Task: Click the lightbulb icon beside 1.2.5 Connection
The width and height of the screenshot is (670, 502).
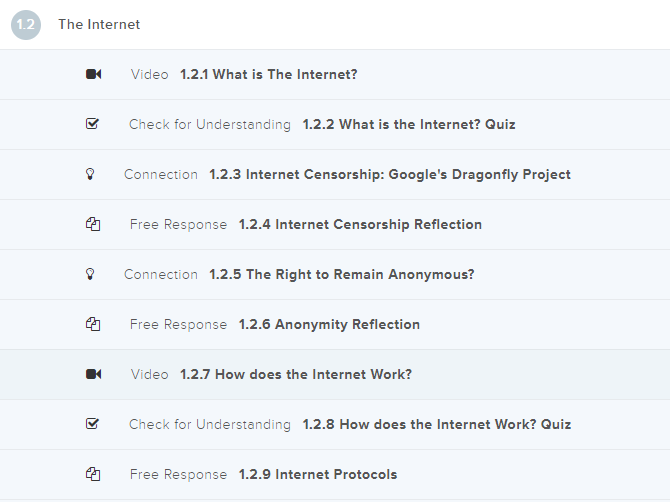Action: coord(90,274)
